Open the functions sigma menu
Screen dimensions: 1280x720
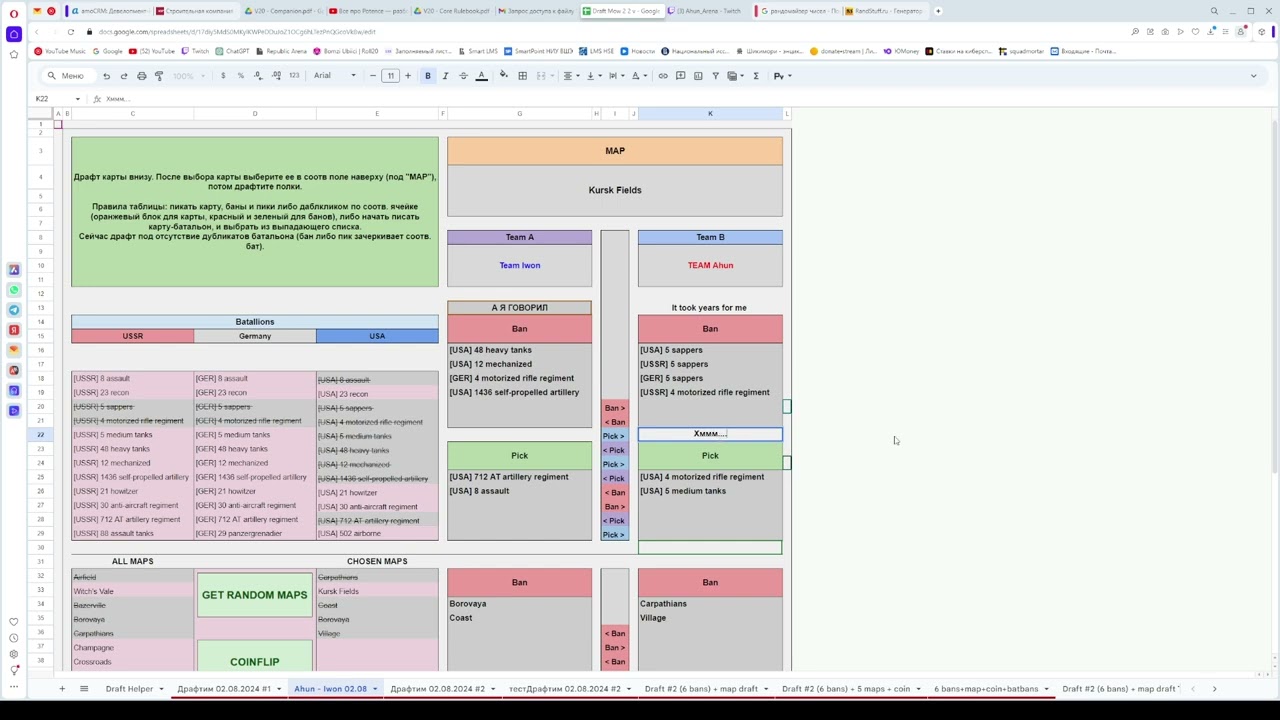click(x=756, y=76)
